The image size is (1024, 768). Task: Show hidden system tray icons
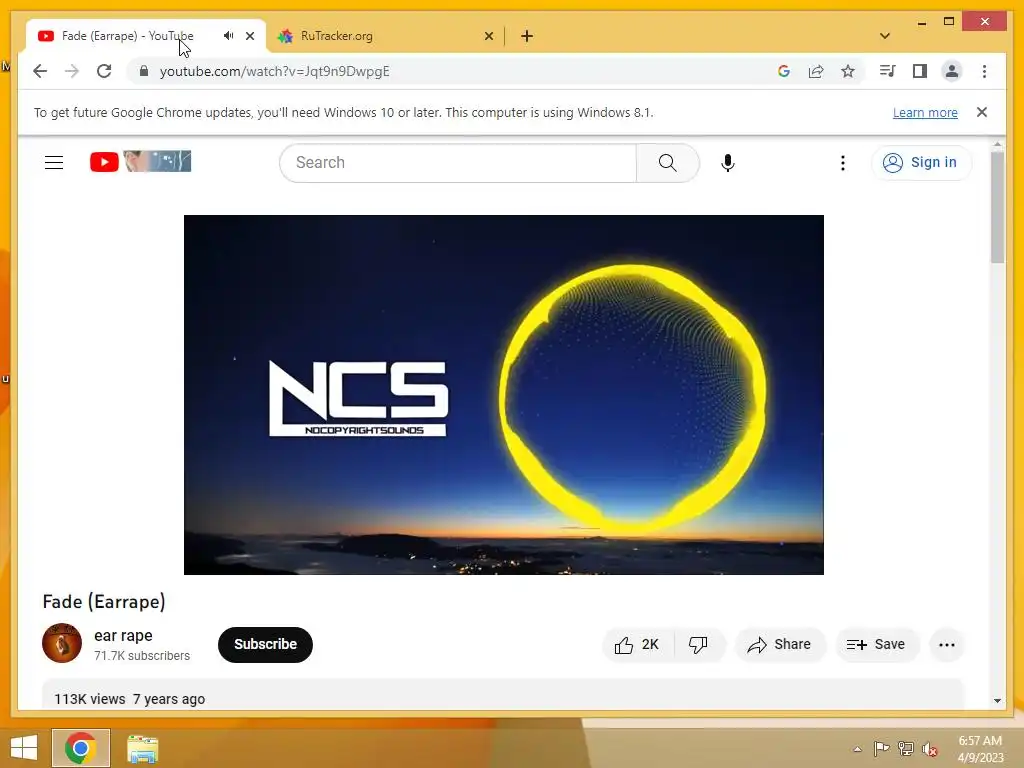pos(857,749)
